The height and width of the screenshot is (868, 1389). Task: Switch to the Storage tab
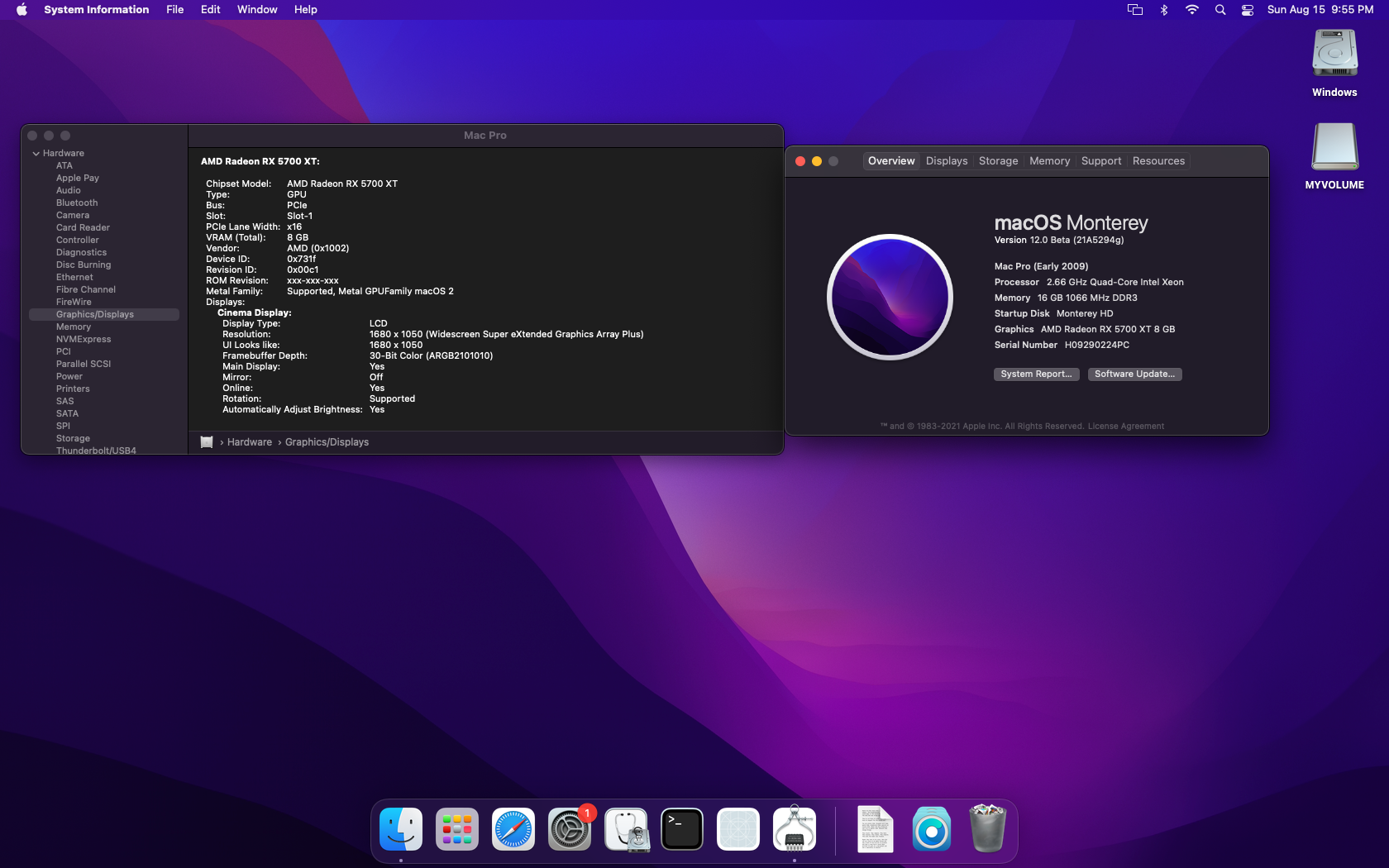point(998,161)
